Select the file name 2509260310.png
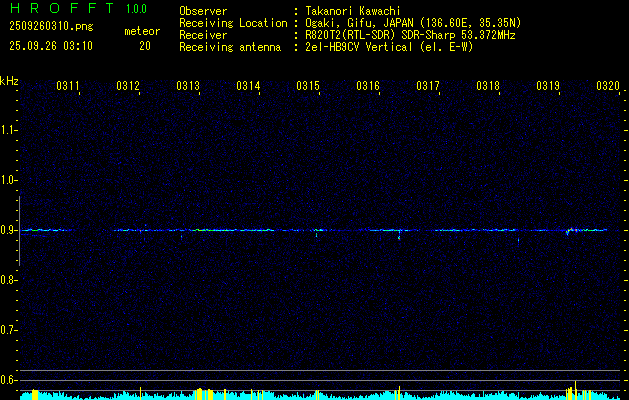629x400 pixels. point(51,27)
